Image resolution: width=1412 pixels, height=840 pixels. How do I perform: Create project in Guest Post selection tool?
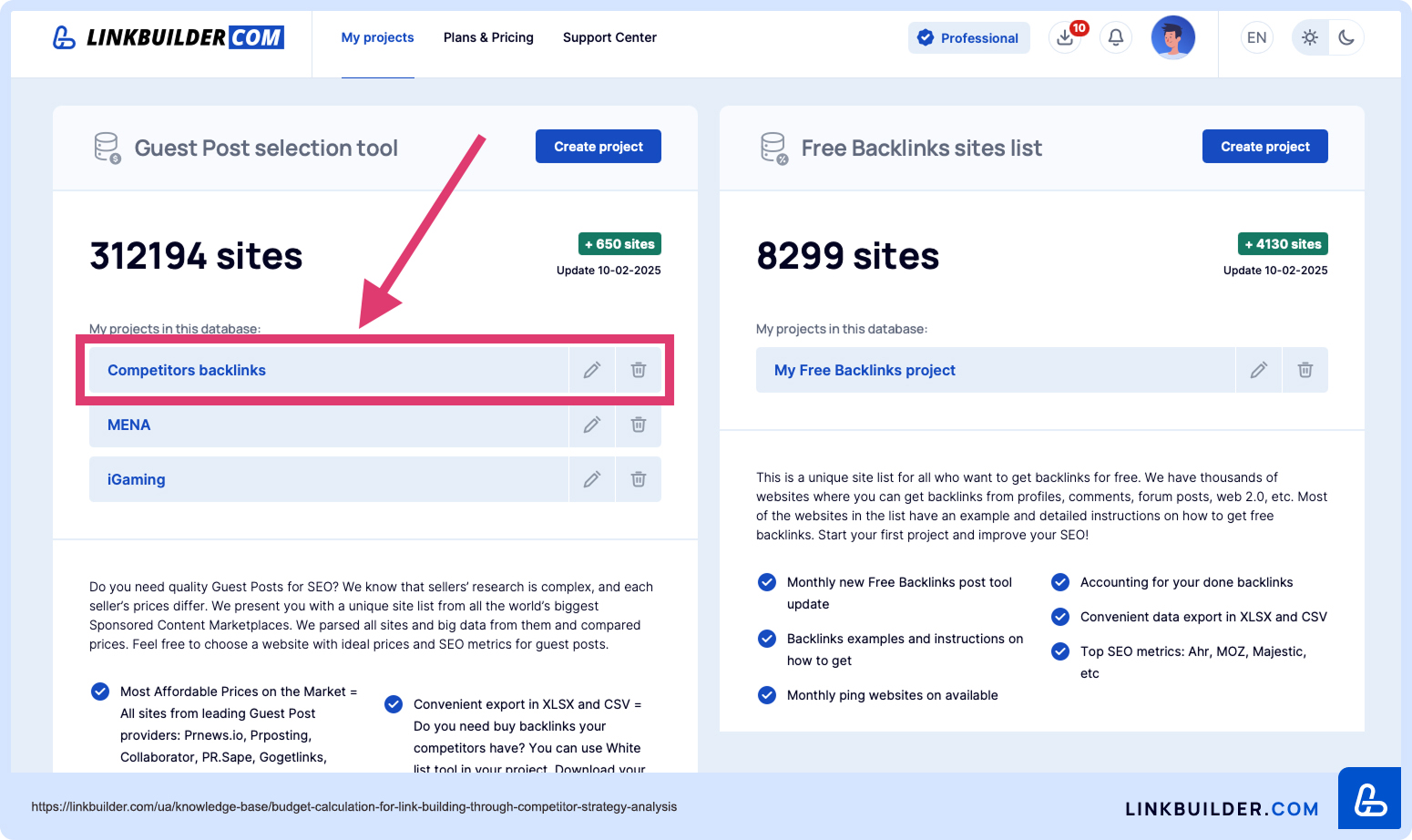tap(599, 147)
